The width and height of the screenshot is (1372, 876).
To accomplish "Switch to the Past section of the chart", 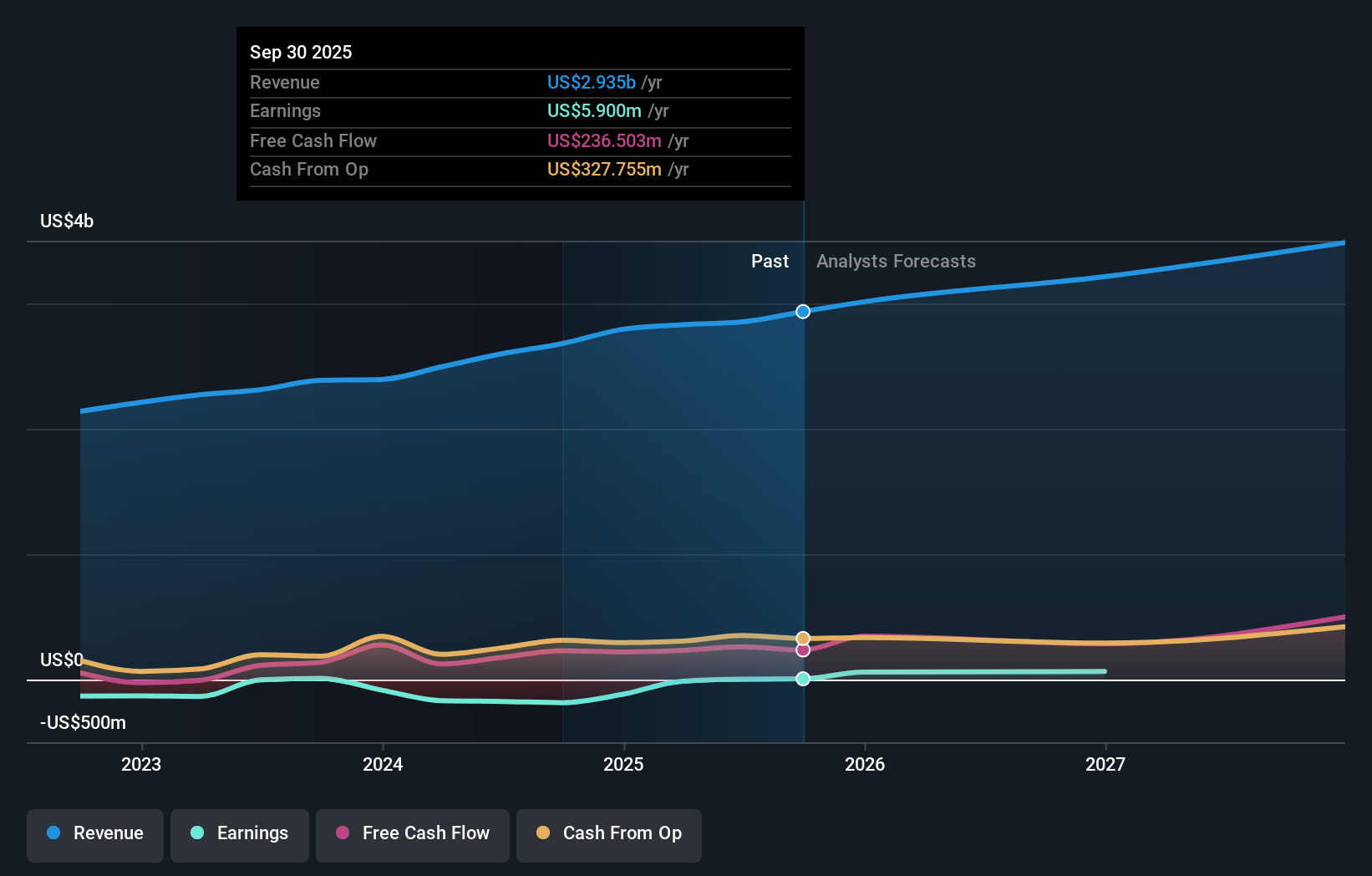I will click(x=769, y=261).
